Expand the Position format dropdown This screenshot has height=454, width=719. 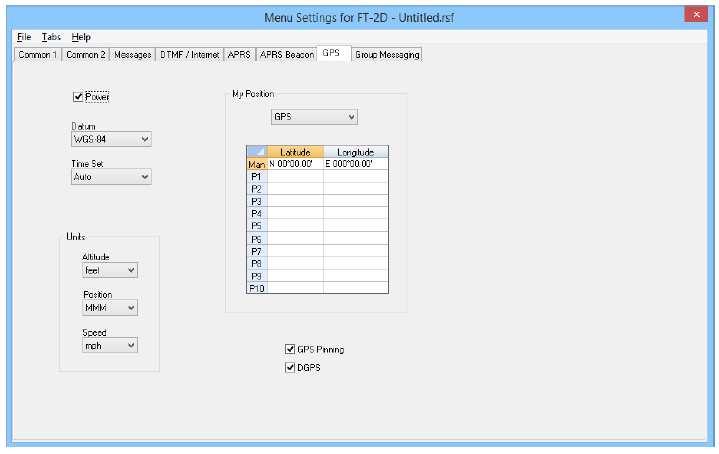110,308
